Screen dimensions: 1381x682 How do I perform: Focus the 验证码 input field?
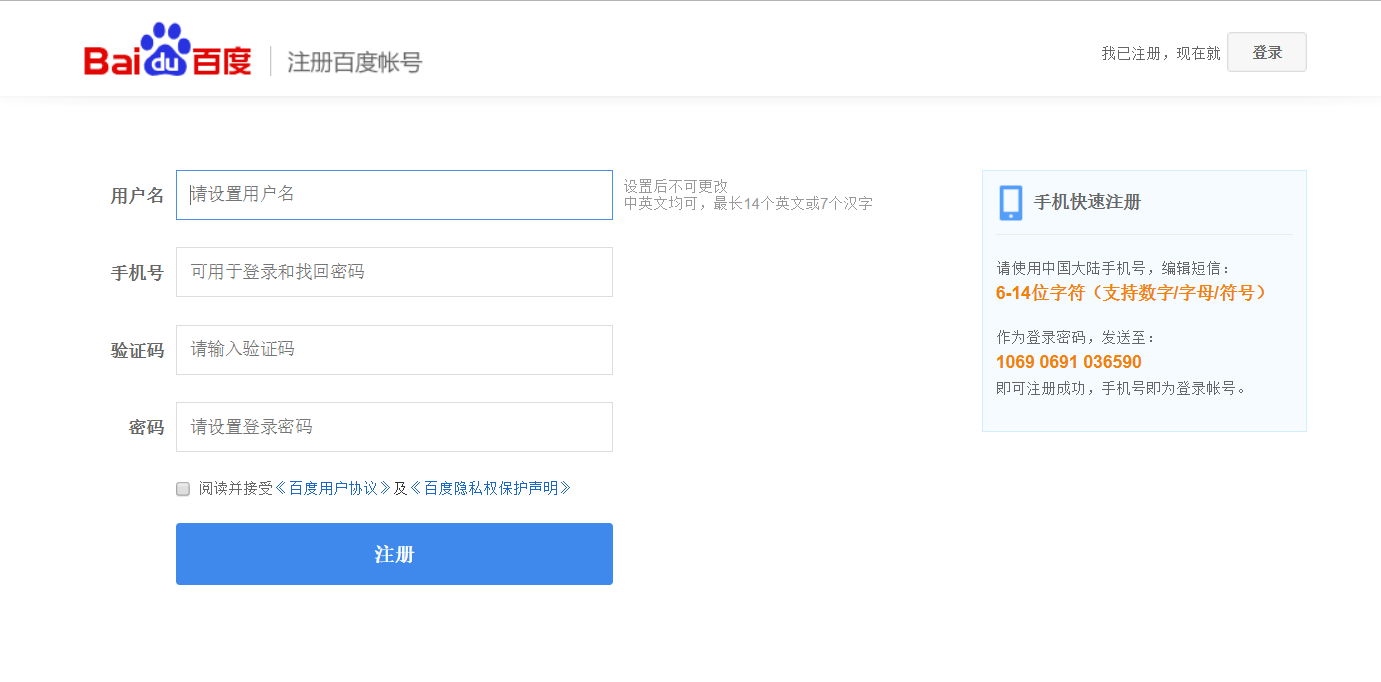click(394, 350)
